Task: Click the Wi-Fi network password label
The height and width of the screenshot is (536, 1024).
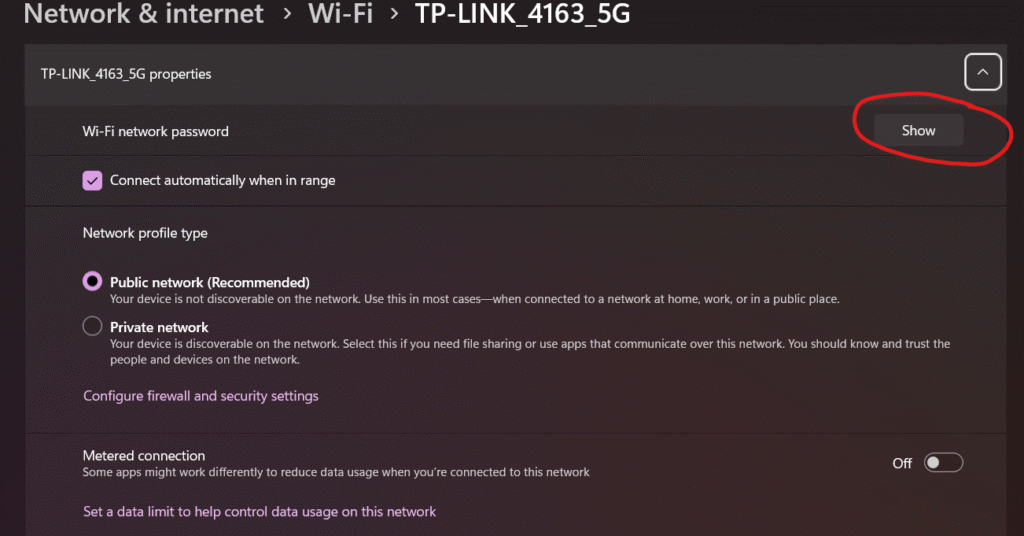Action: (155, 131)
